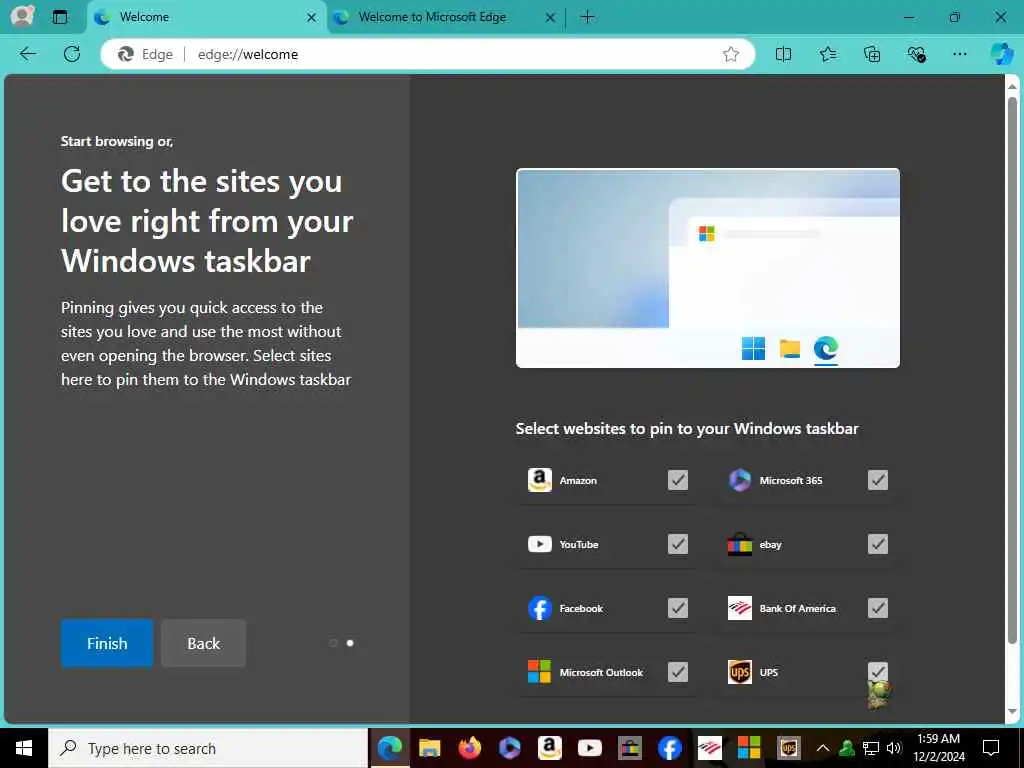Click the taskbar search box

point(208,748)
